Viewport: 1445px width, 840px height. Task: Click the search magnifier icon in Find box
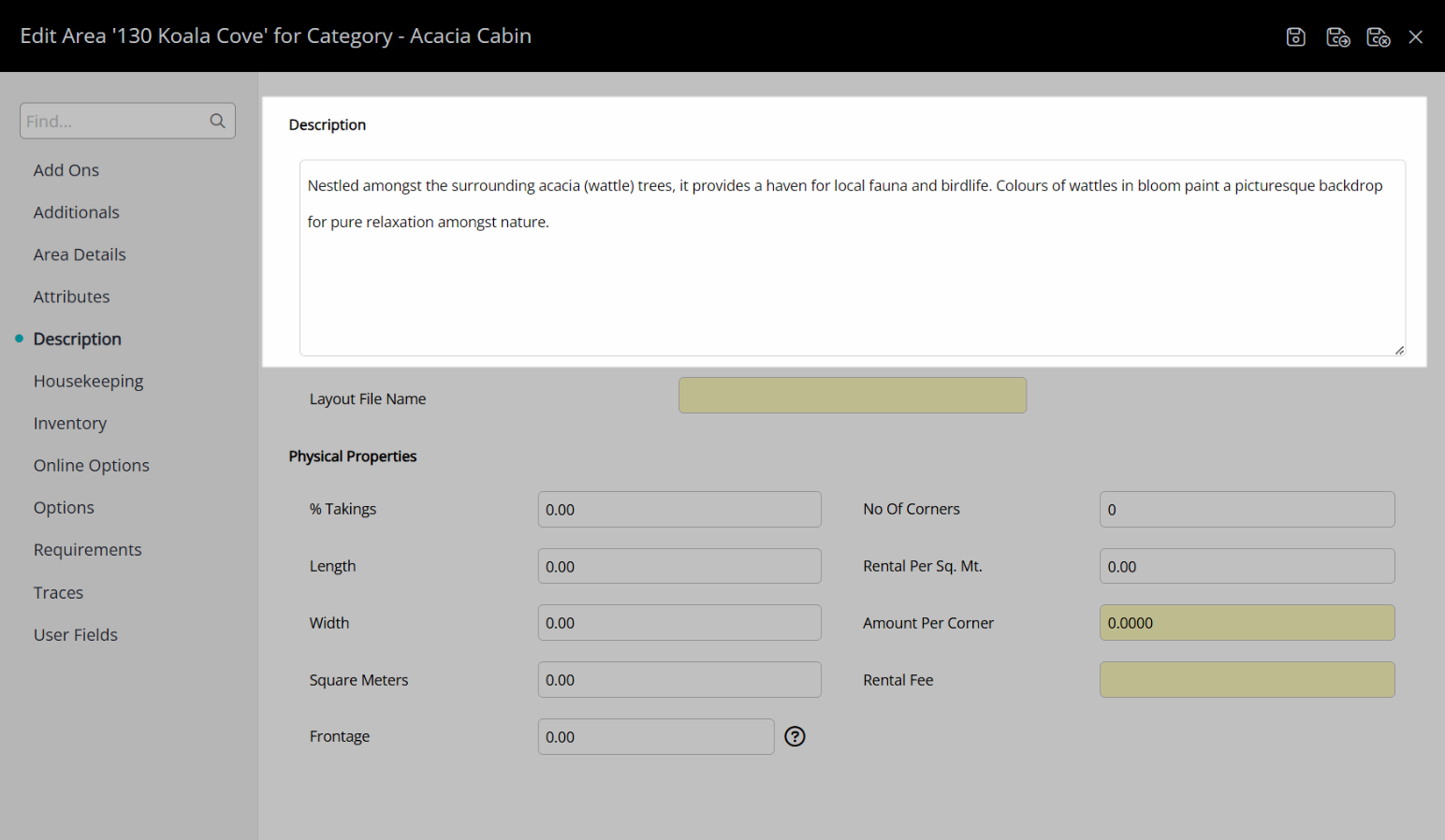tap(217, 121)
